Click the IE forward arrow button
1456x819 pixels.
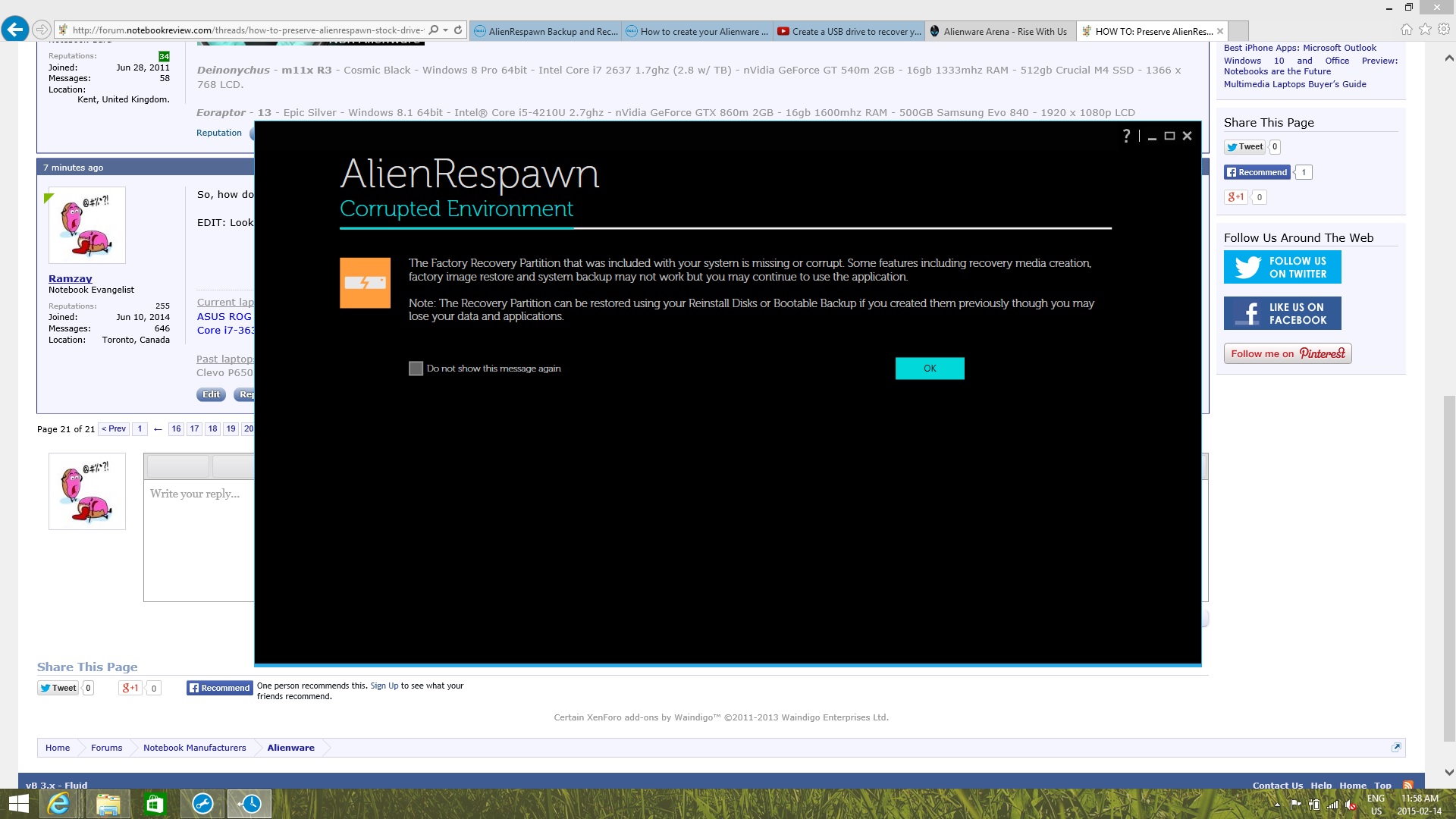pos(42,30)
